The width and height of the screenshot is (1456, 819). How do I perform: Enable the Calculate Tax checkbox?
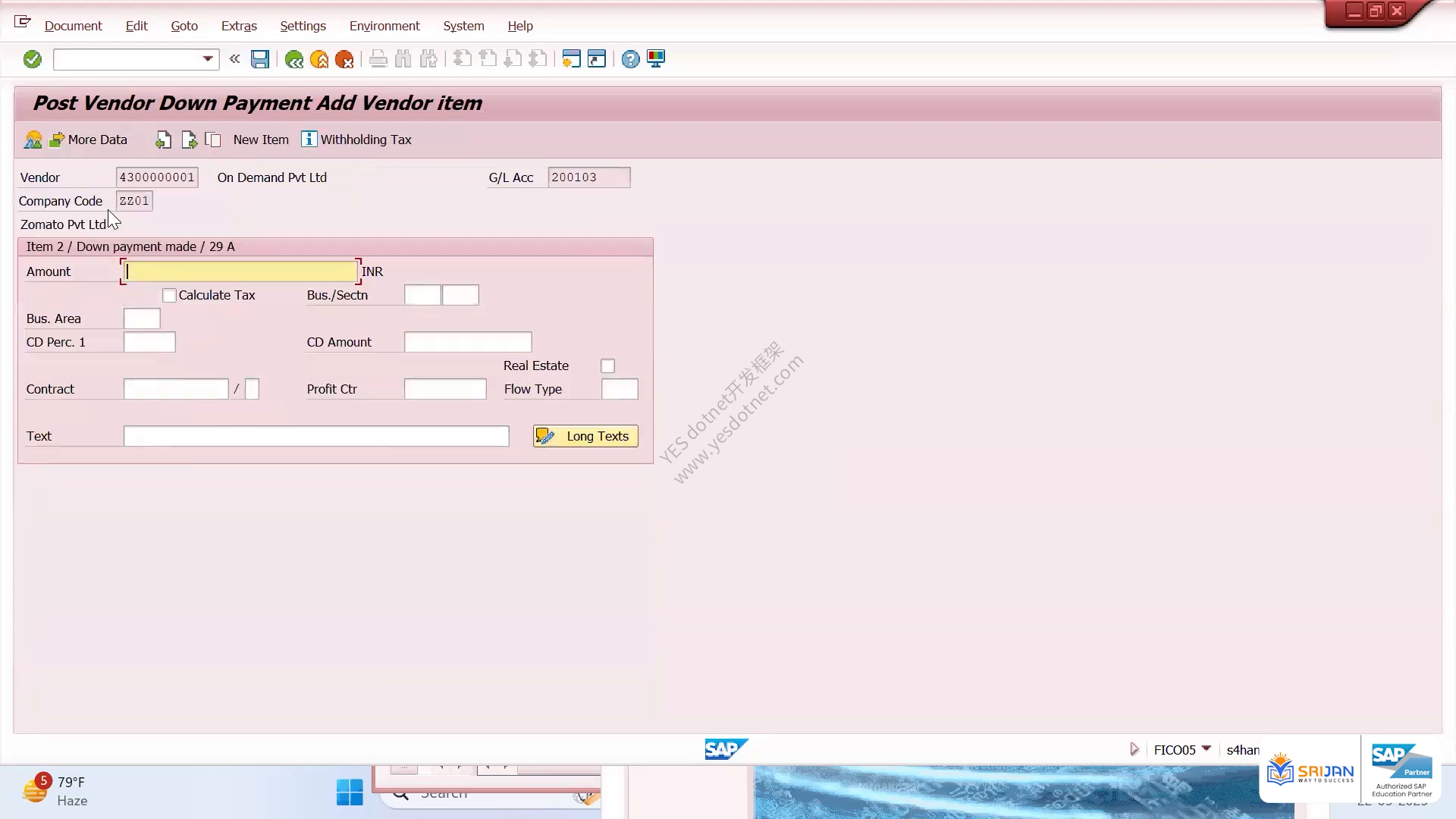coord(169,296)
